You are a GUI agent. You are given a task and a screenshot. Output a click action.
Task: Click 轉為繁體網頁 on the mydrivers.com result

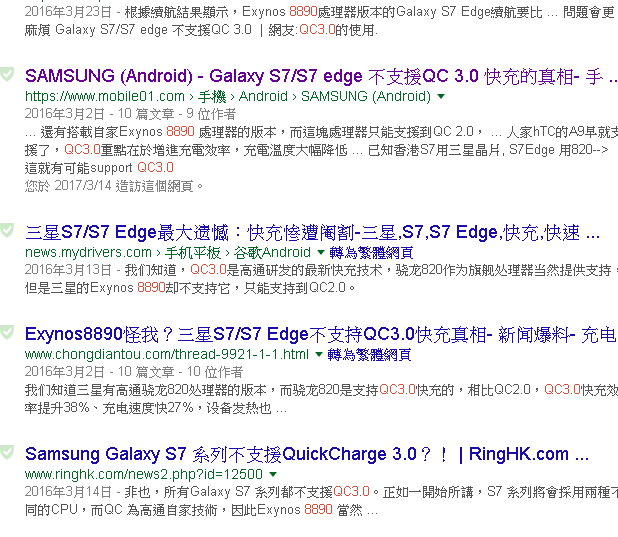coord(371,252)
